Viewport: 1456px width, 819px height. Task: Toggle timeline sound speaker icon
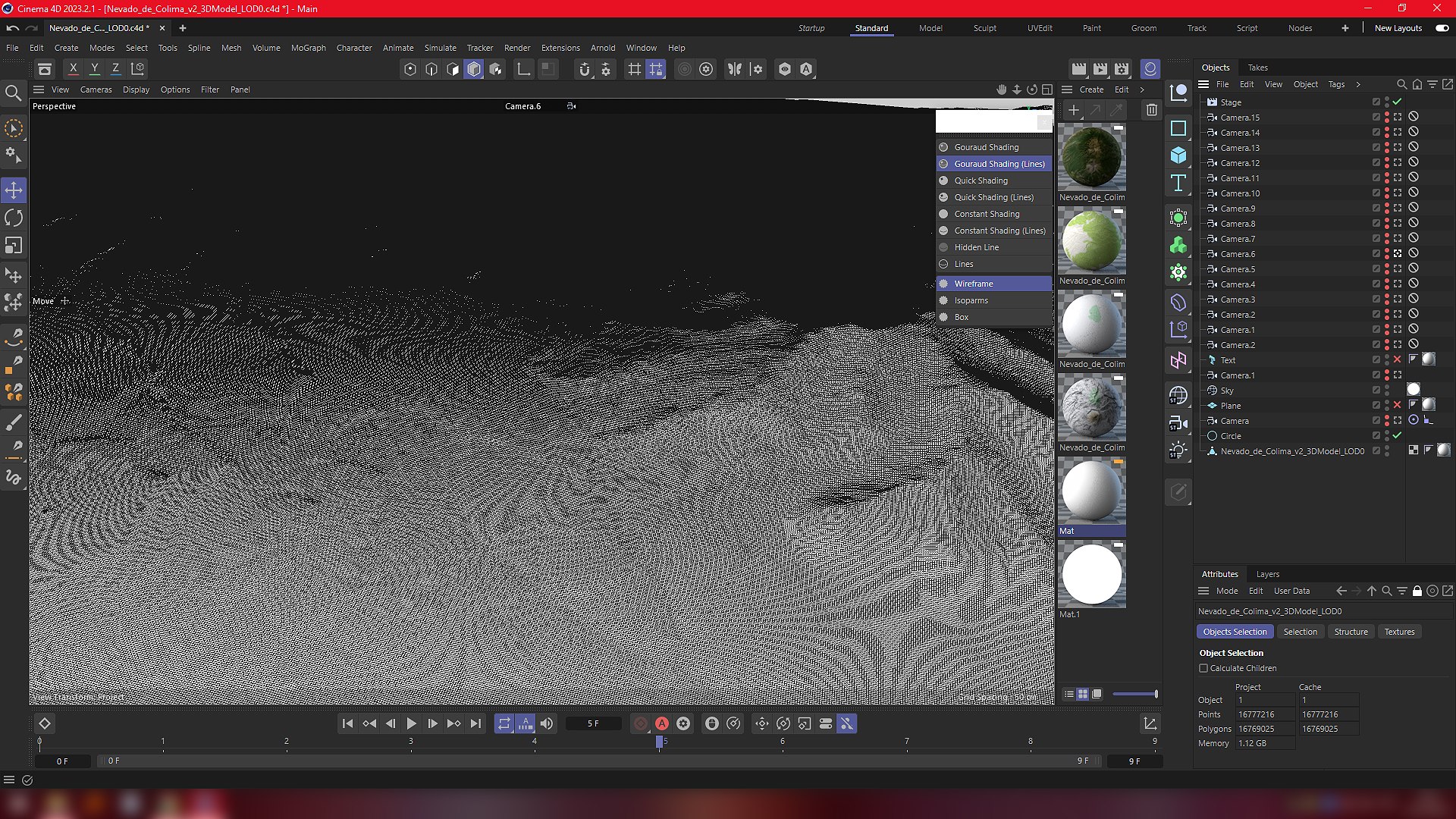(547, 723)
